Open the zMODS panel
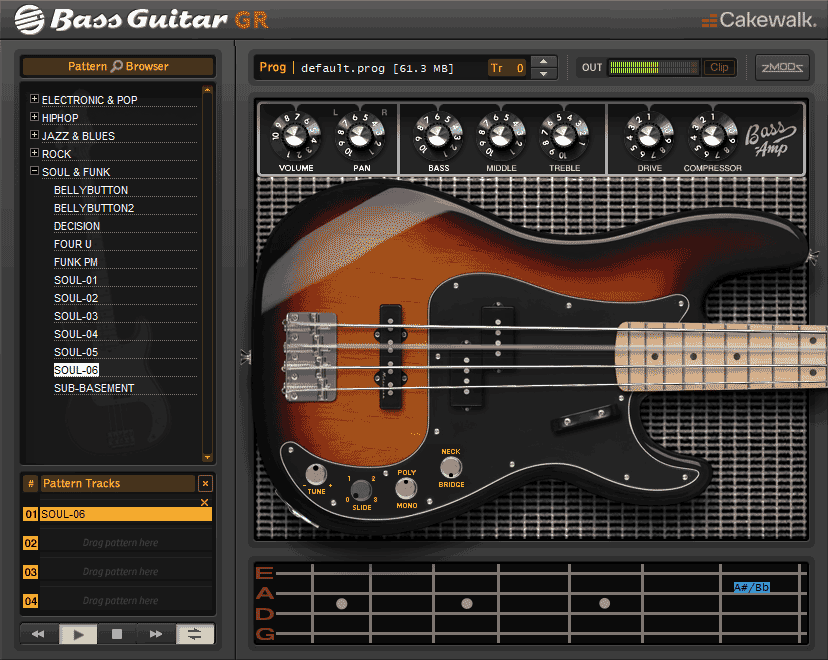828x660 pixels. point(782,67)
